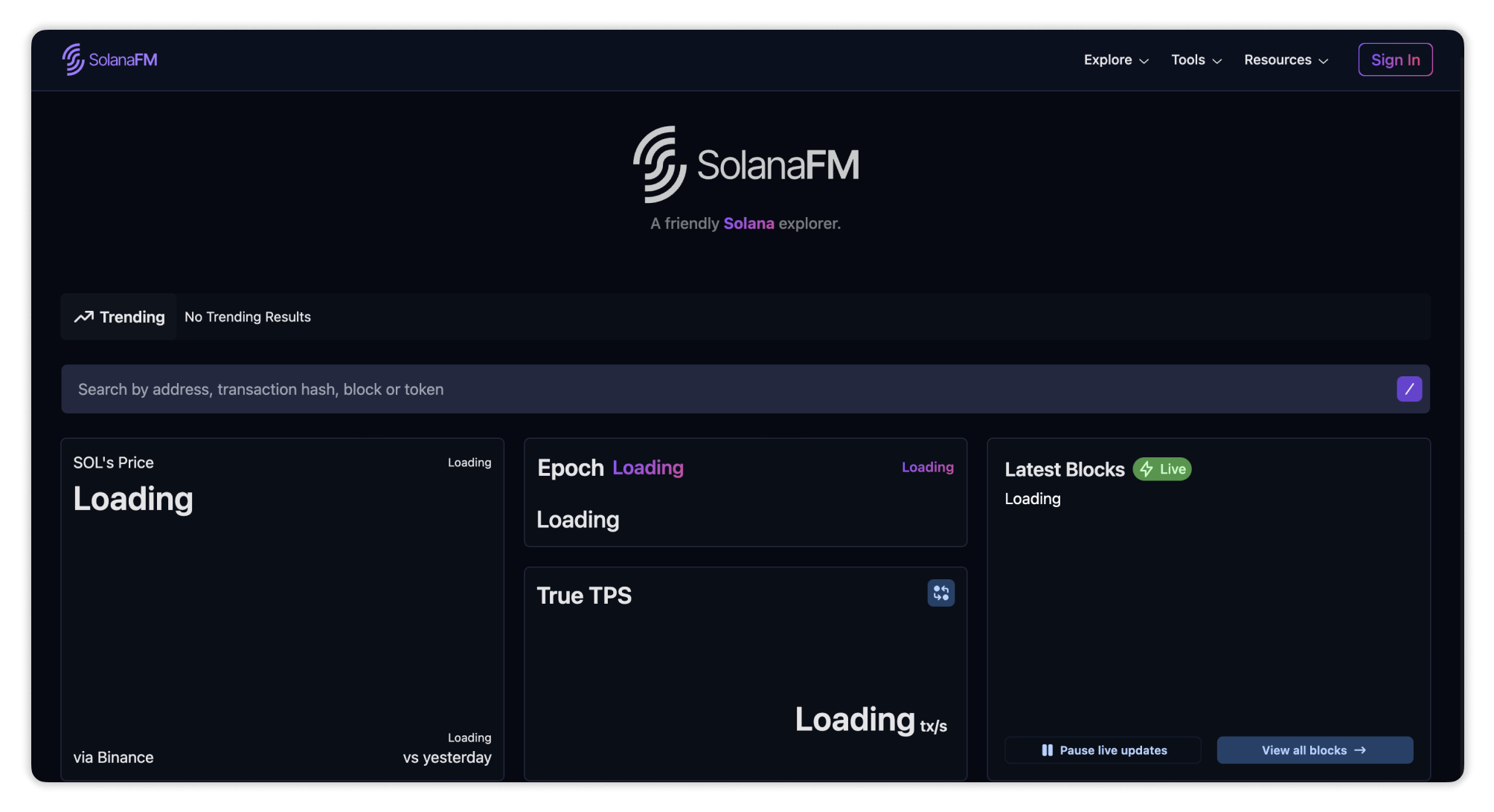Click the Latest Blocks heading
The width and height of the screenshot is (1494, 812).
1064,469
